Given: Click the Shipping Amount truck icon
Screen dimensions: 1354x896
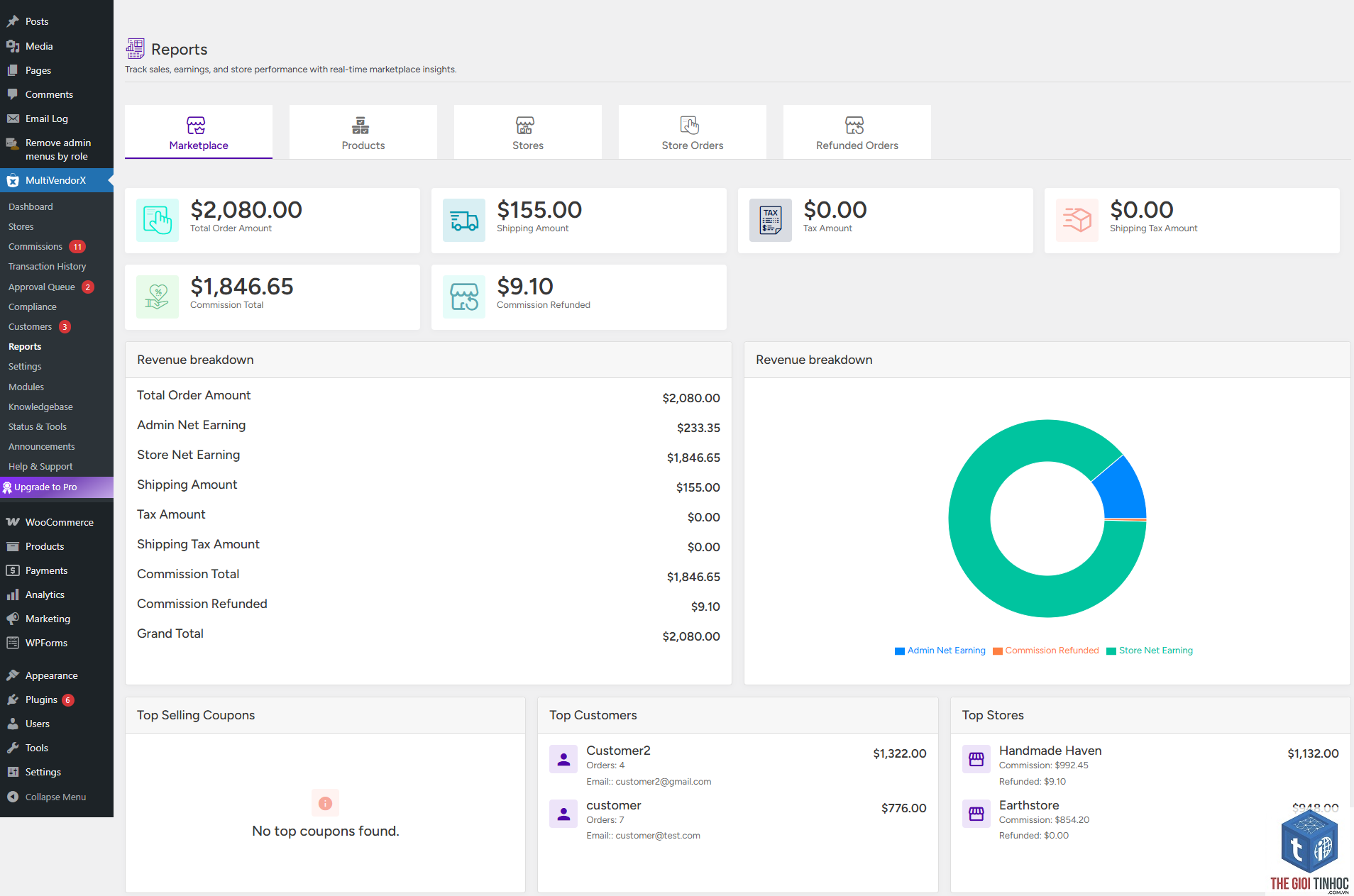Looking at the screenshot, I should click(x=464, y=221).
